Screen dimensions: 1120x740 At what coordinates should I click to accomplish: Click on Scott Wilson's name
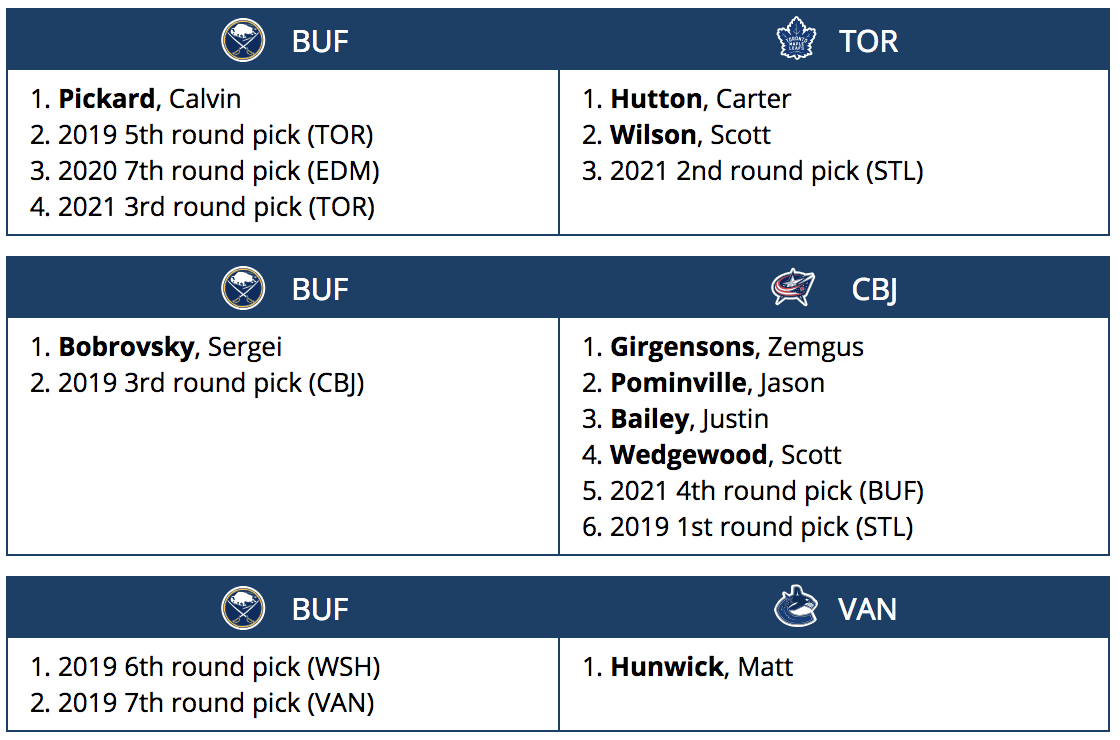click(690, 135)
